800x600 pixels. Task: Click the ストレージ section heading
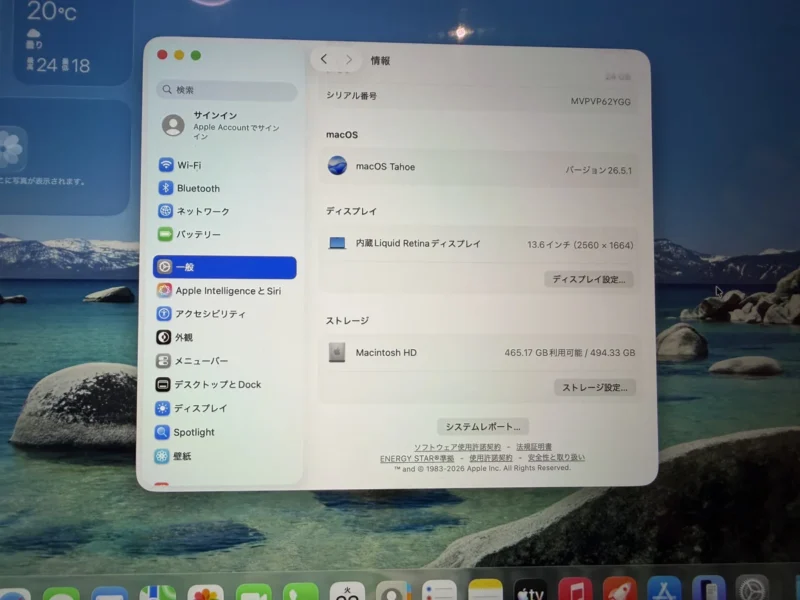click(347, 320)
